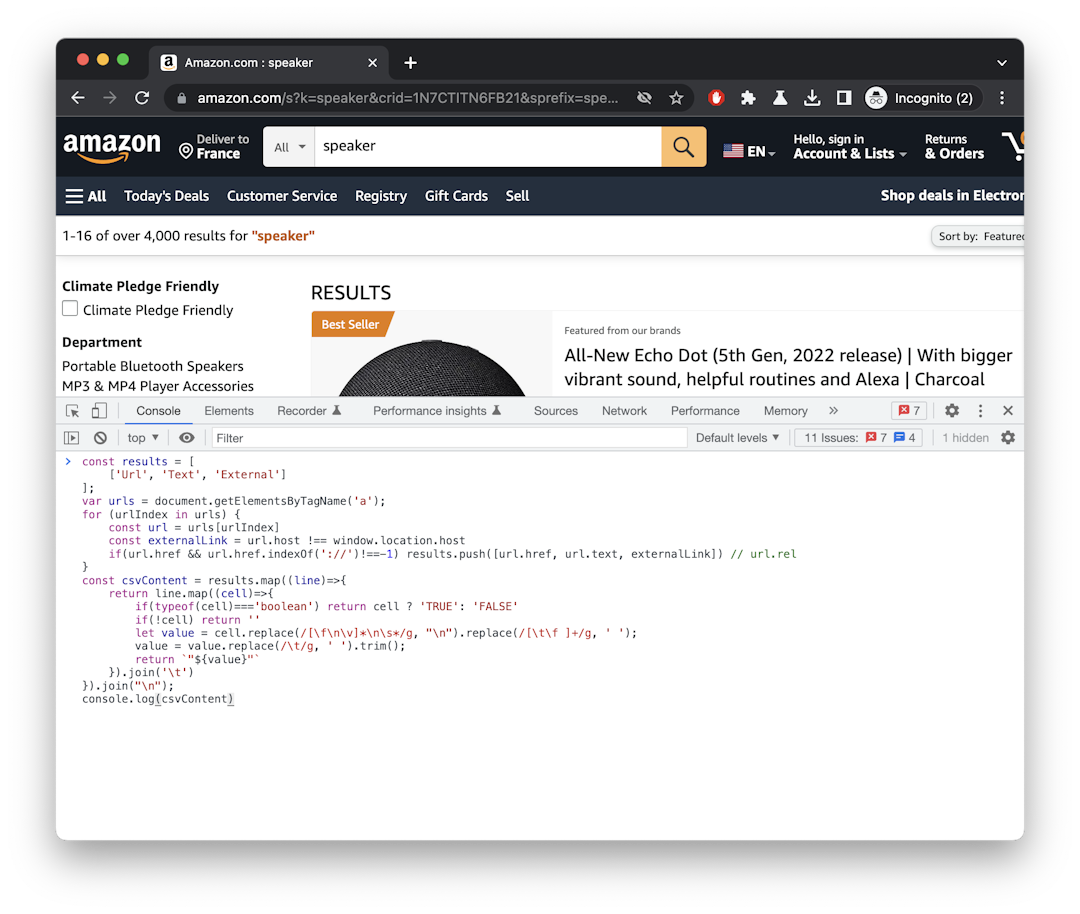Open the Gift Cards navigation link
This screenshot has width=1080, height=914.
click(x=456, y=196)
